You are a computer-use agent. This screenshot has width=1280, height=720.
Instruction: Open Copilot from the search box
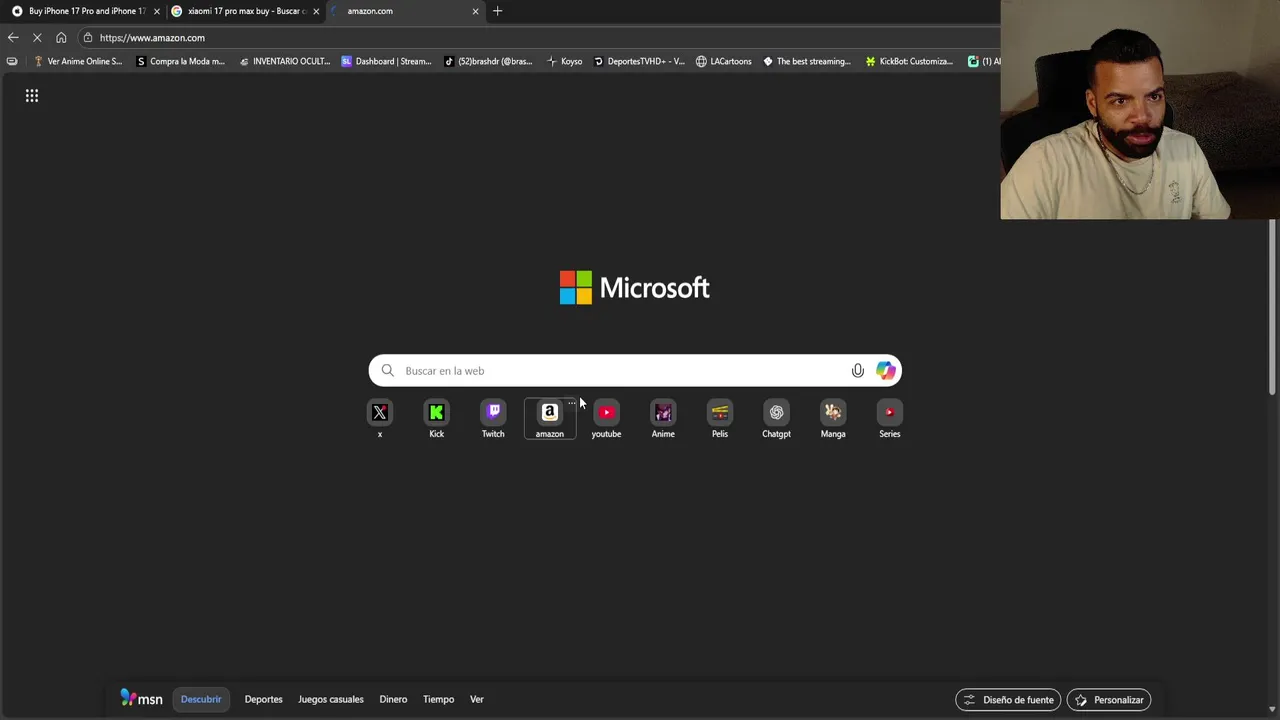click(886, 371)
